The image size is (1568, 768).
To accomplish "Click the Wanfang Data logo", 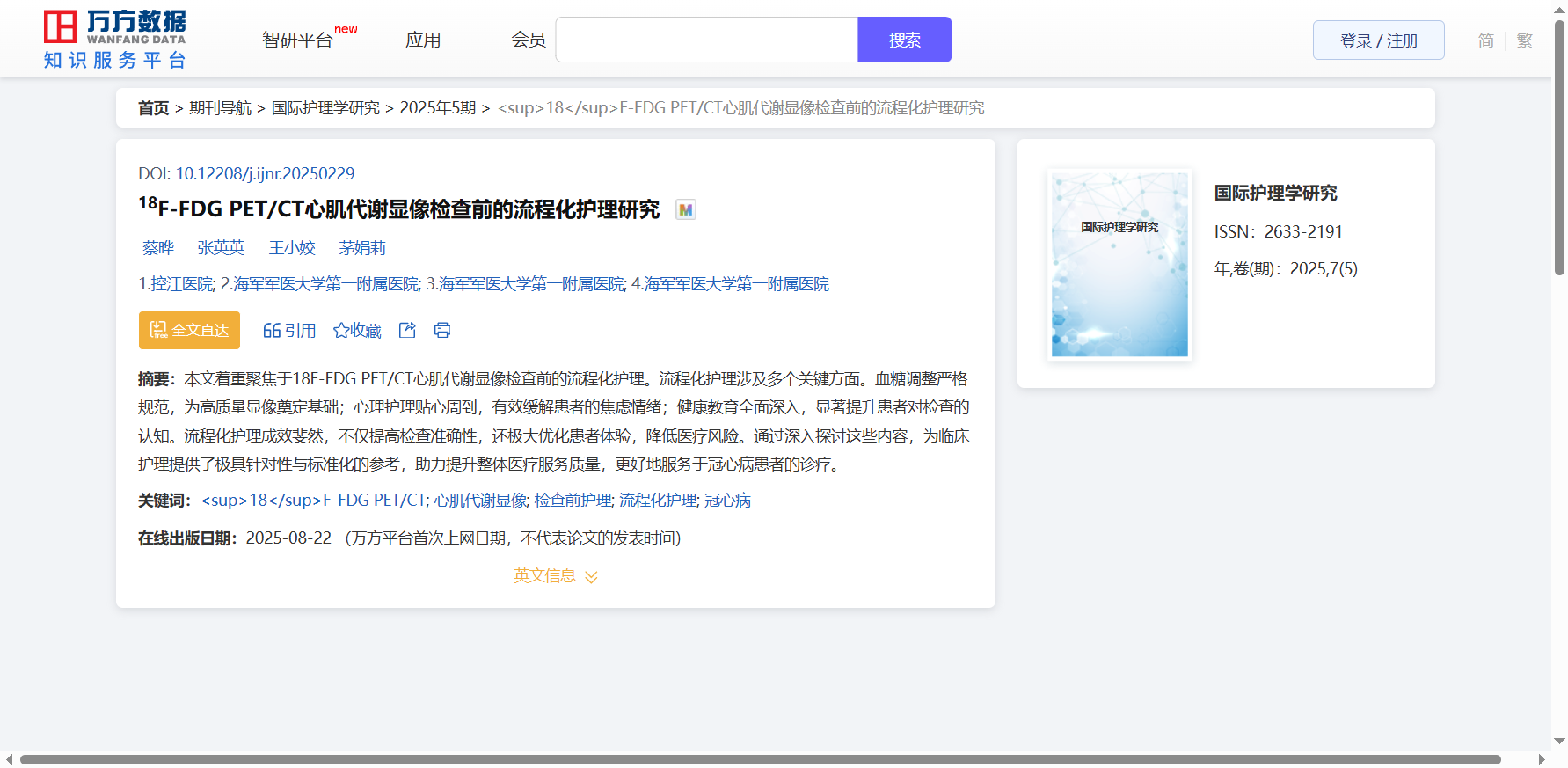I will (x=114, y=40).
